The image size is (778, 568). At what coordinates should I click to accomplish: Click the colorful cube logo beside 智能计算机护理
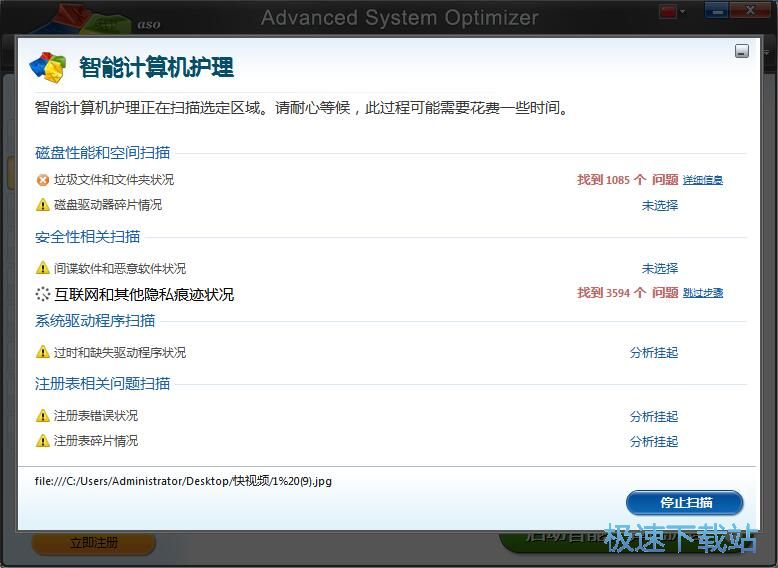(x=48, y=67)
